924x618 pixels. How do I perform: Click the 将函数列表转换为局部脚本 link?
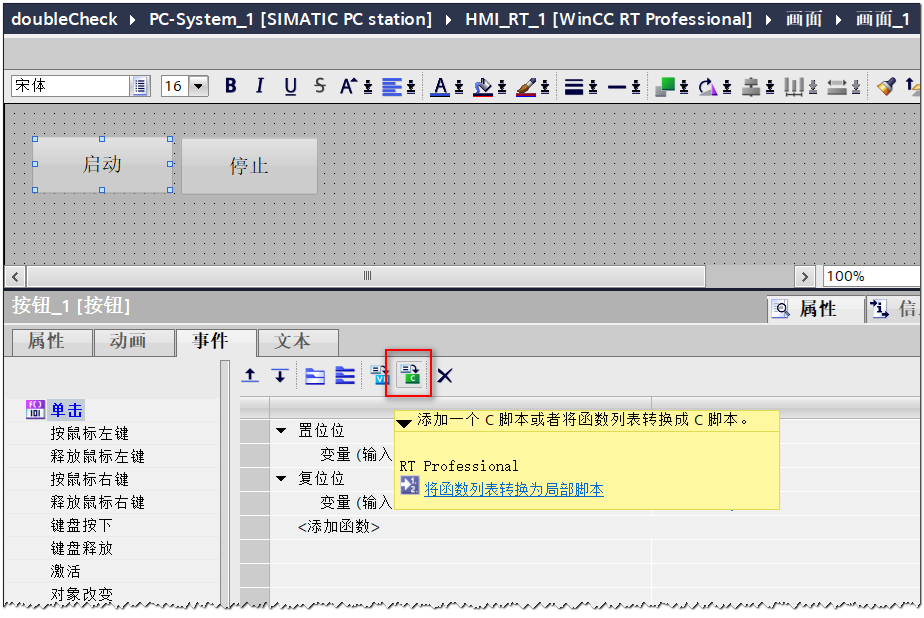513,489
